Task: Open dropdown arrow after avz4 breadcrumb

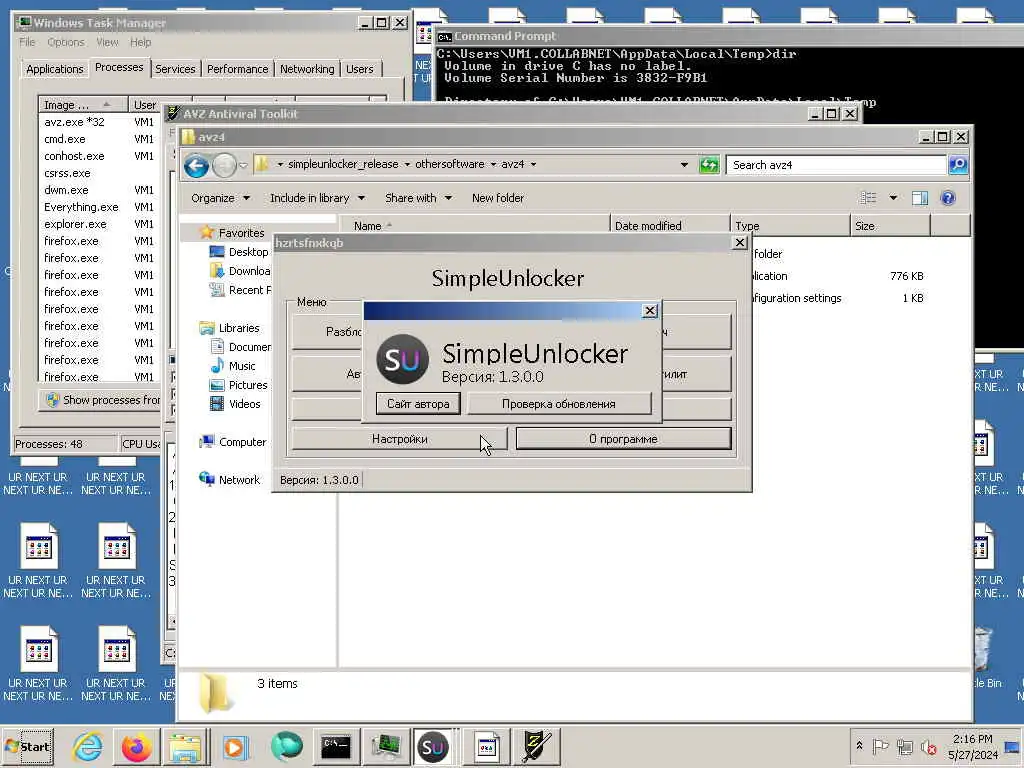Action: coord(534,165)
